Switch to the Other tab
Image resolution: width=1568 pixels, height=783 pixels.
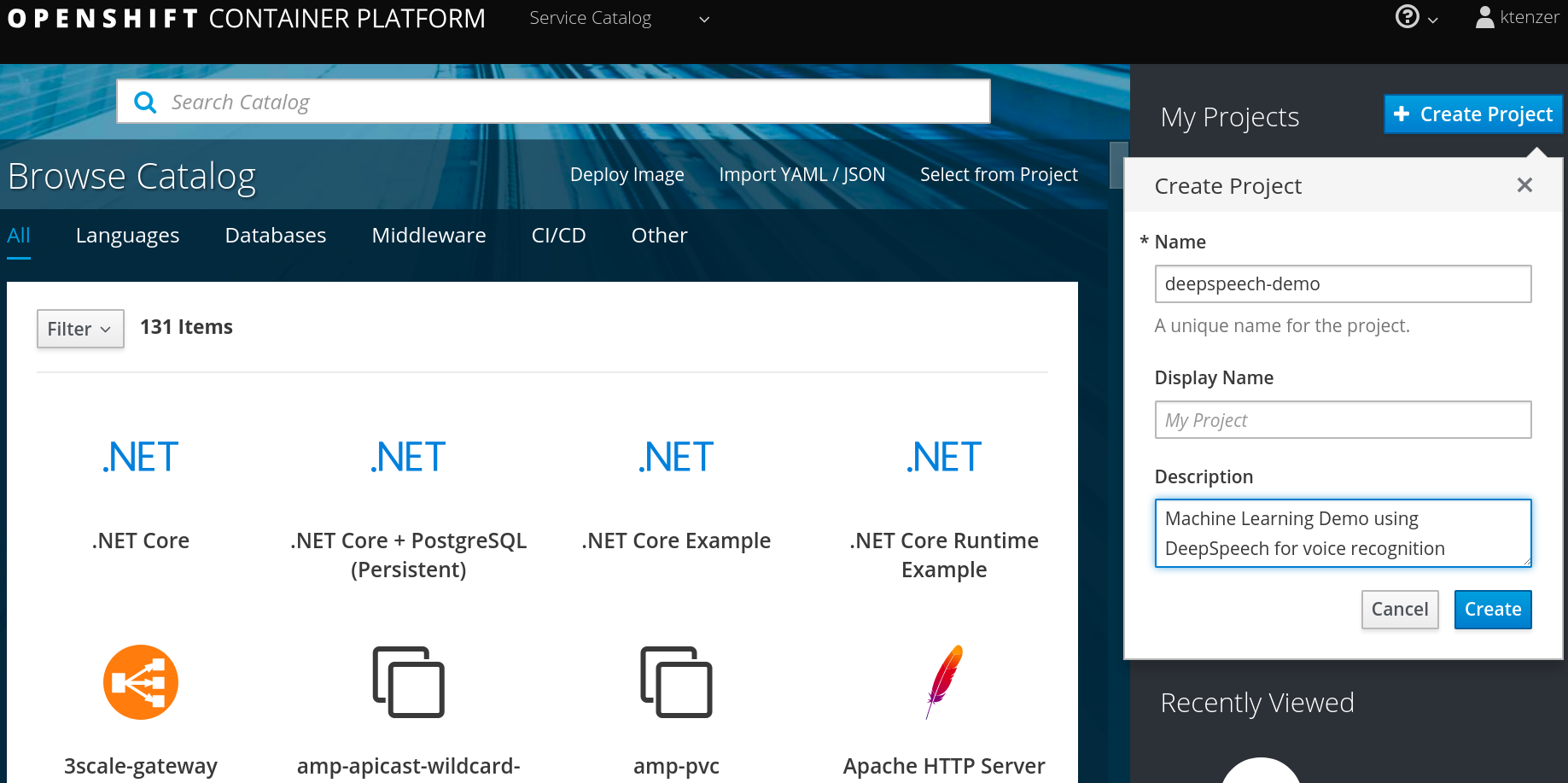coord(659,235)
